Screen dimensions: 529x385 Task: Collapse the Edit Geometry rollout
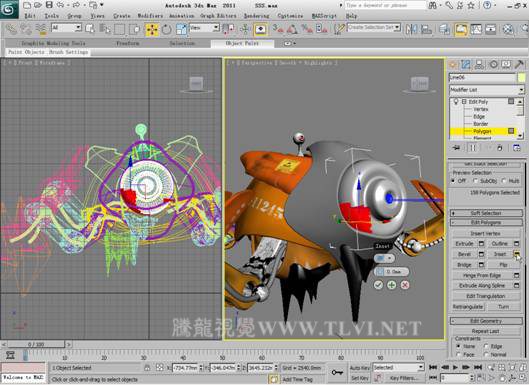(x=486, y=321)
